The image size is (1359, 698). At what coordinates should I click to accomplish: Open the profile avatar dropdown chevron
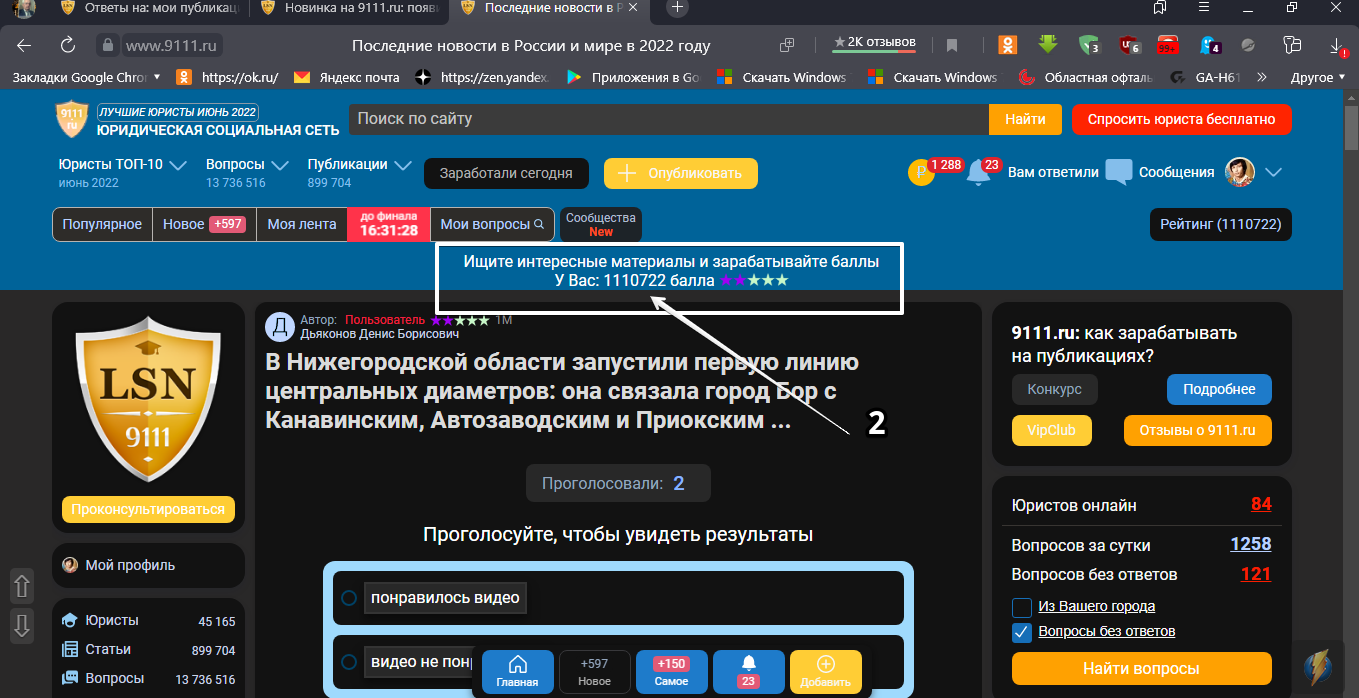[1273, 172]
